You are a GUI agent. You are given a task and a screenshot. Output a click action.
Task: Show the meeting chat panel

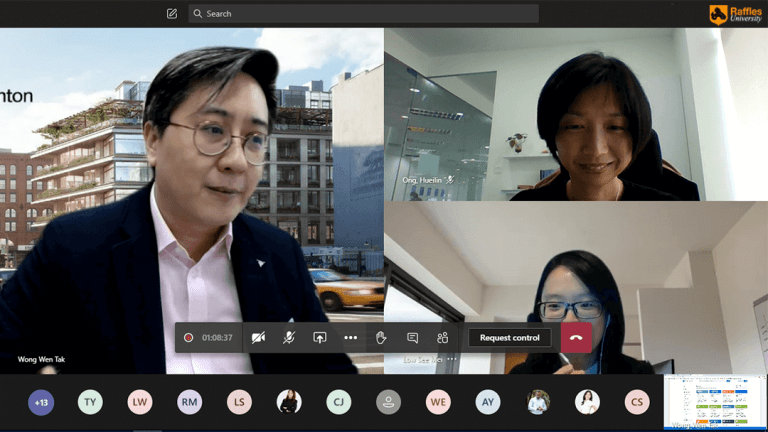click(412, 338)
